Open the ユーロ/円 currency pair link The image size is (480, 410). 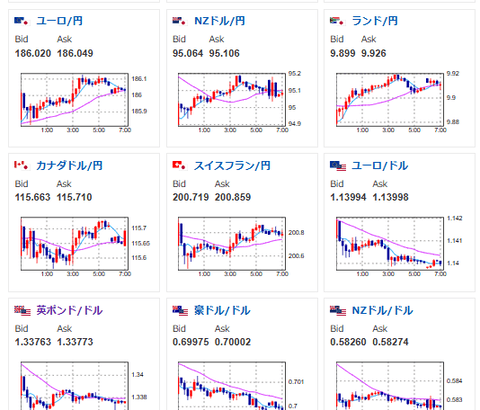pos(59,21)
